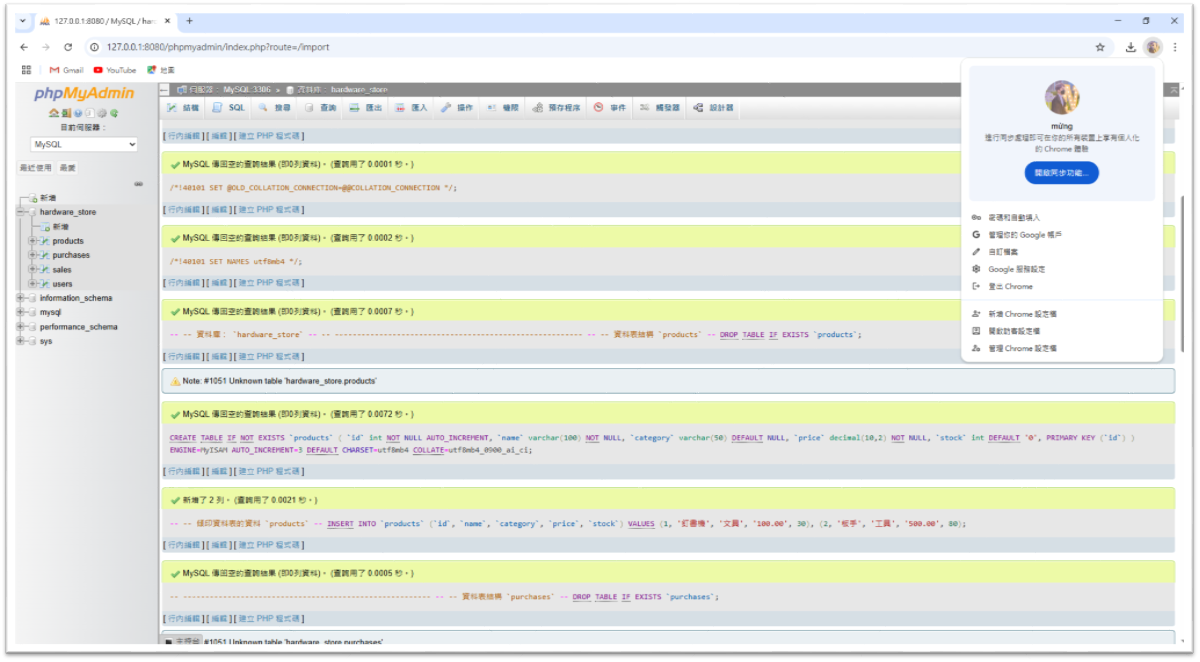This screenshot has width=1200, height=662.
Task: Choose 登出 Chrome in the profile menu
Action: point(1010,286)
